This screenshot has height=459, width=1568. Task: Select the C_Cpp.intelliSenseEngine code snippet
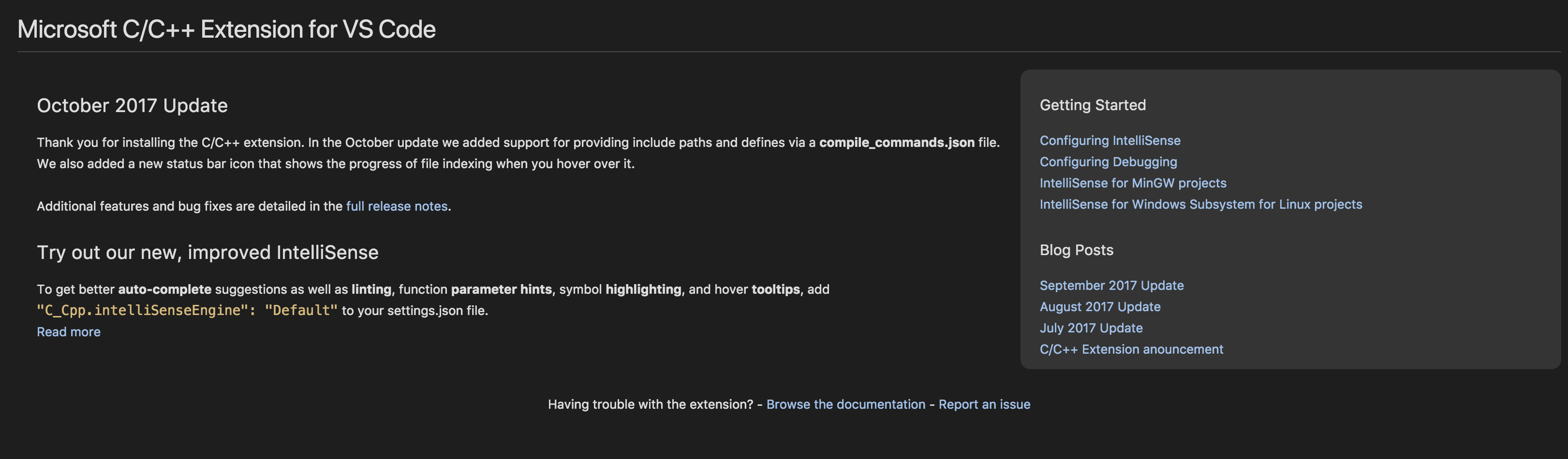pos(146,310)
